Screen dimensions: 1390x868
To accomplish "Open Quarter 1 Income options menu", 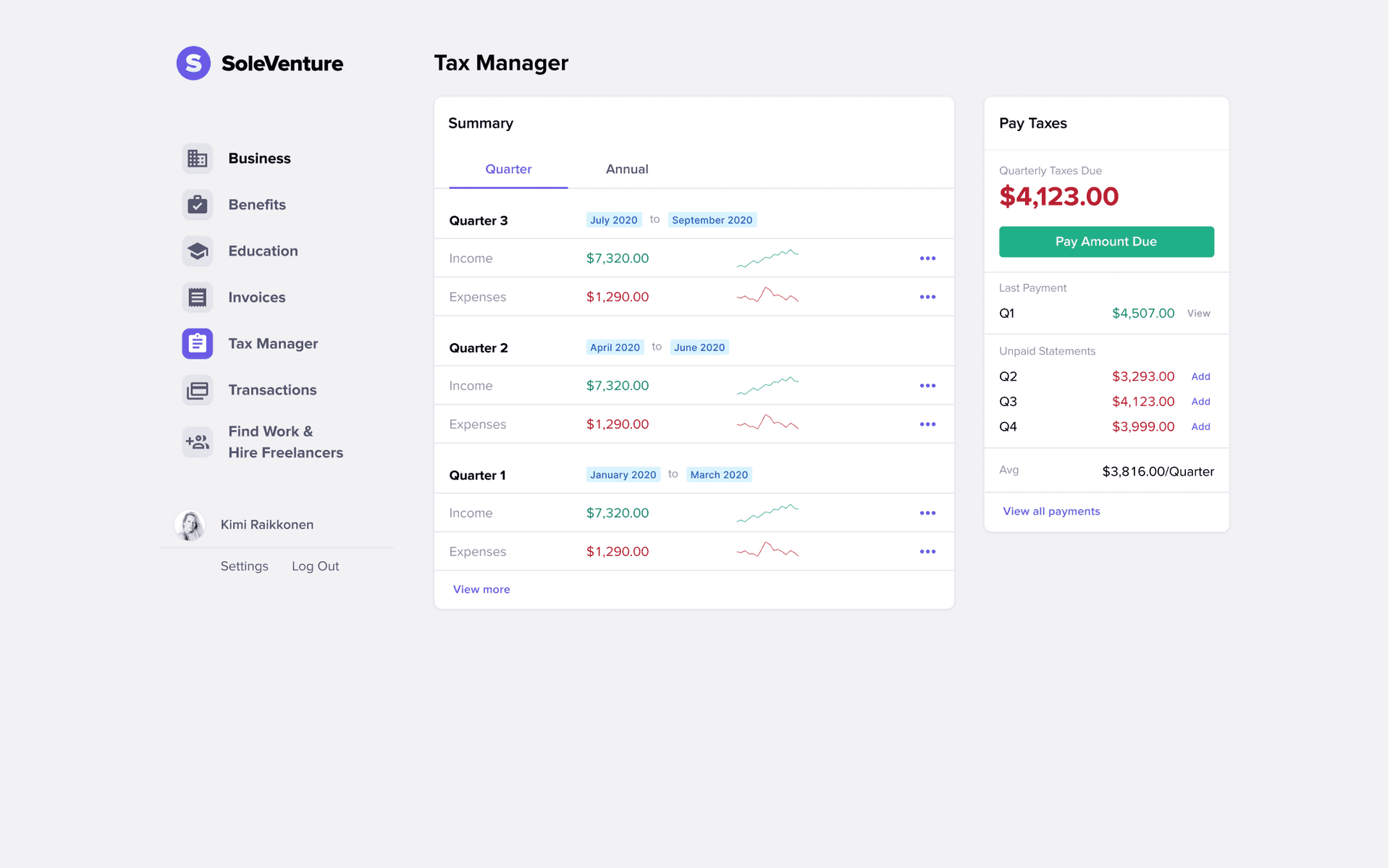I will pyautogui.click(x=927, y=513).
